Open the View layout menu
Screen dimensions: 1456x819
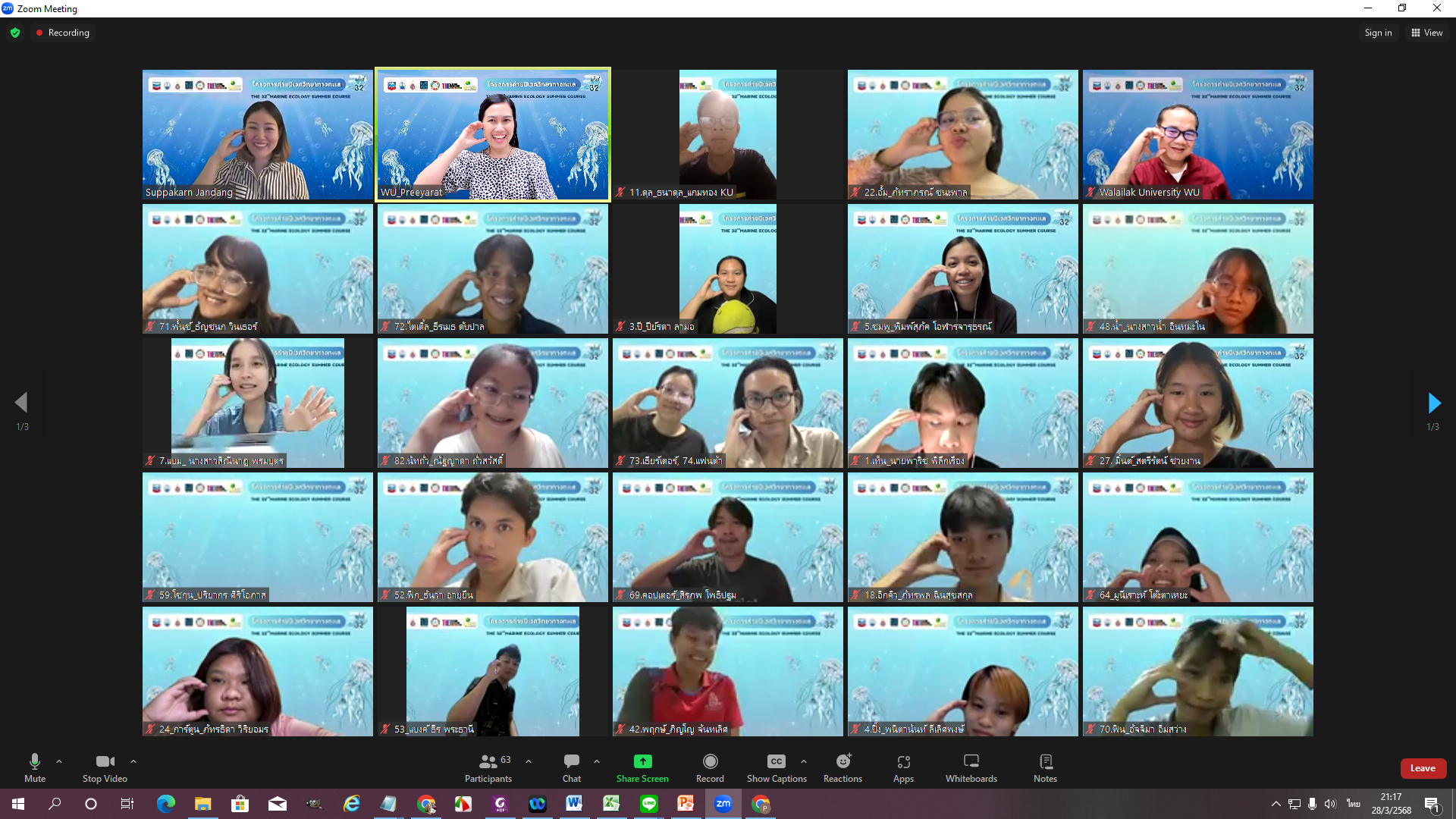tap(1427, 33)
